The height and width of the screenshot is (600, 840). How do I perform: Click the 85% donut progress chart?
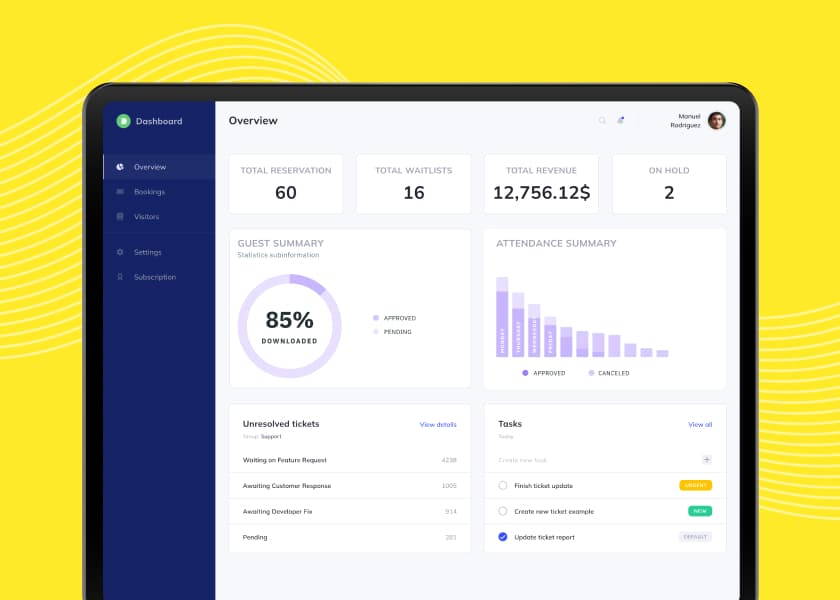(x=289, y=326)
